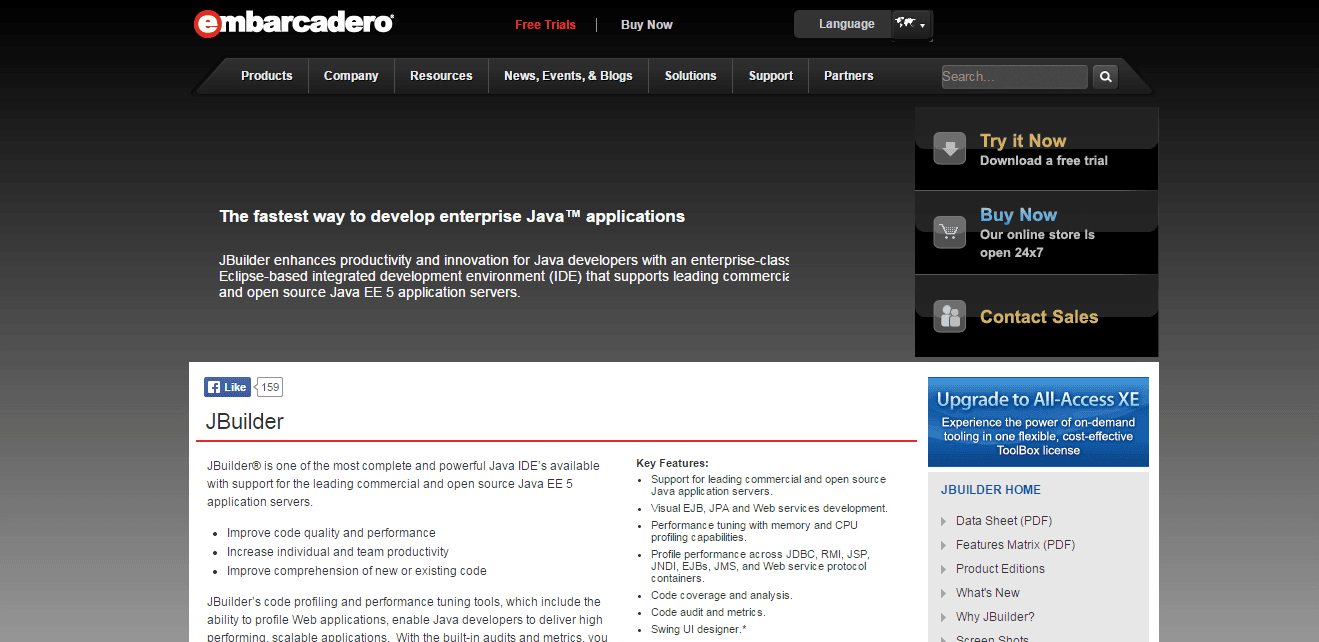Click the "fastest way to develop enterprise Java" headline
1319x642 pixels.
pos(452,216)
